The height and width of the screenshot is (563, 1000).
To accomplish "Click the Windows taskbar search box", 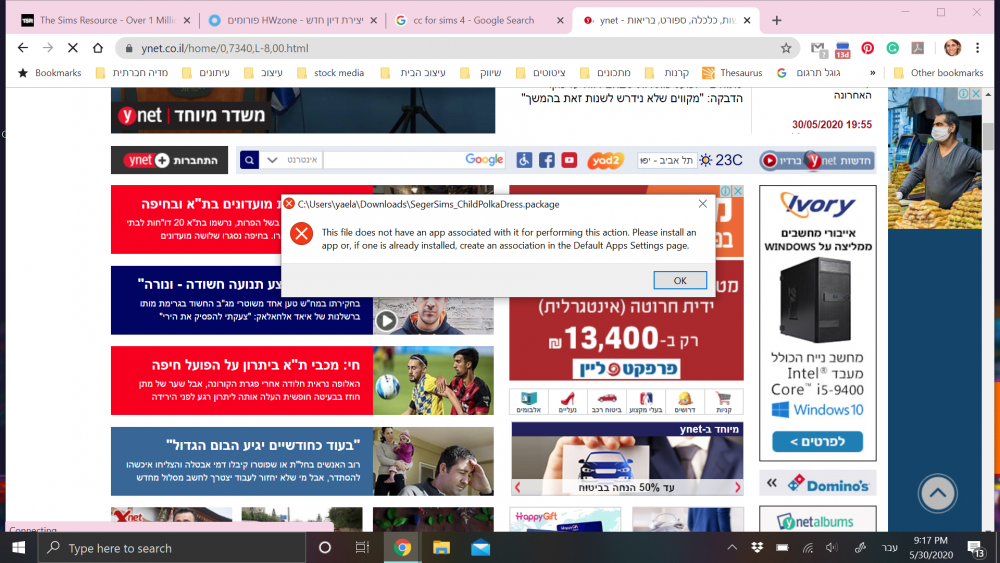I will pos(171,548).
